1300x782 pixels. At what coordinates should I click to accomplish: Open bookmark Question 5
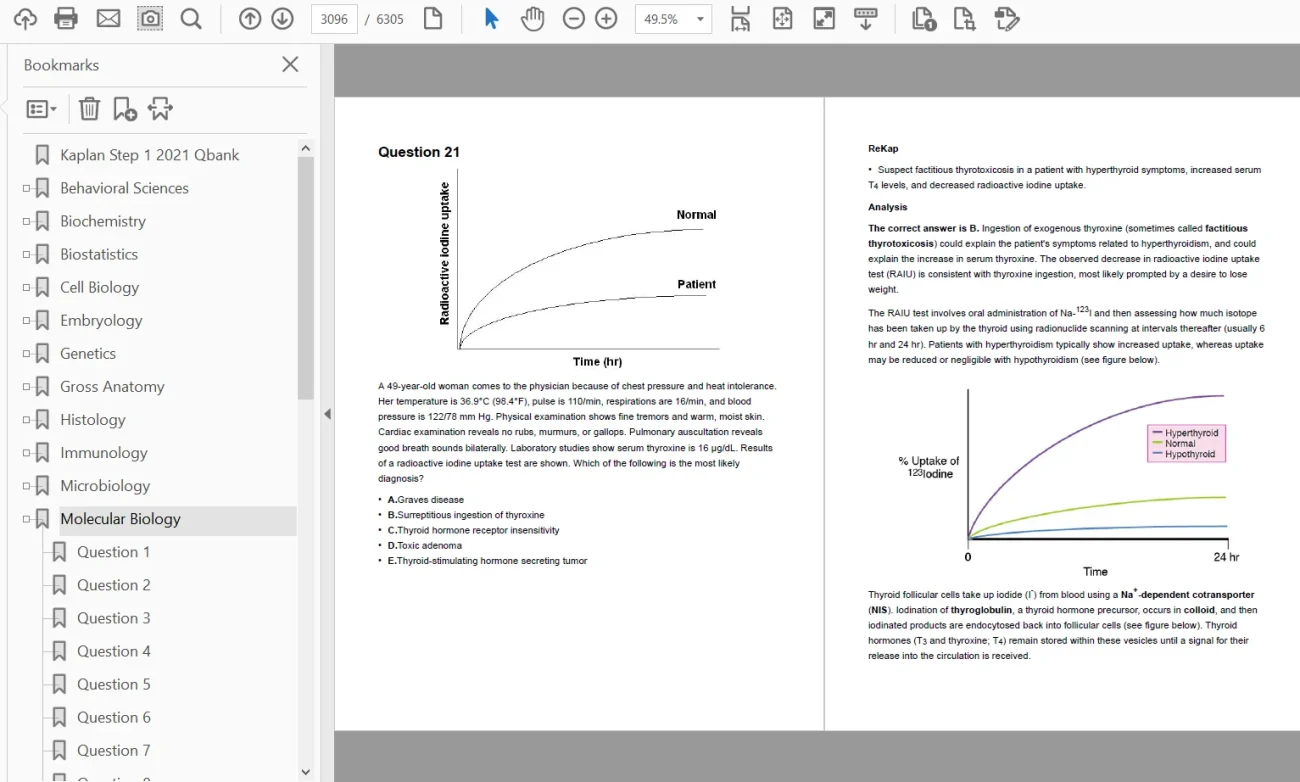tap(114, 684)
